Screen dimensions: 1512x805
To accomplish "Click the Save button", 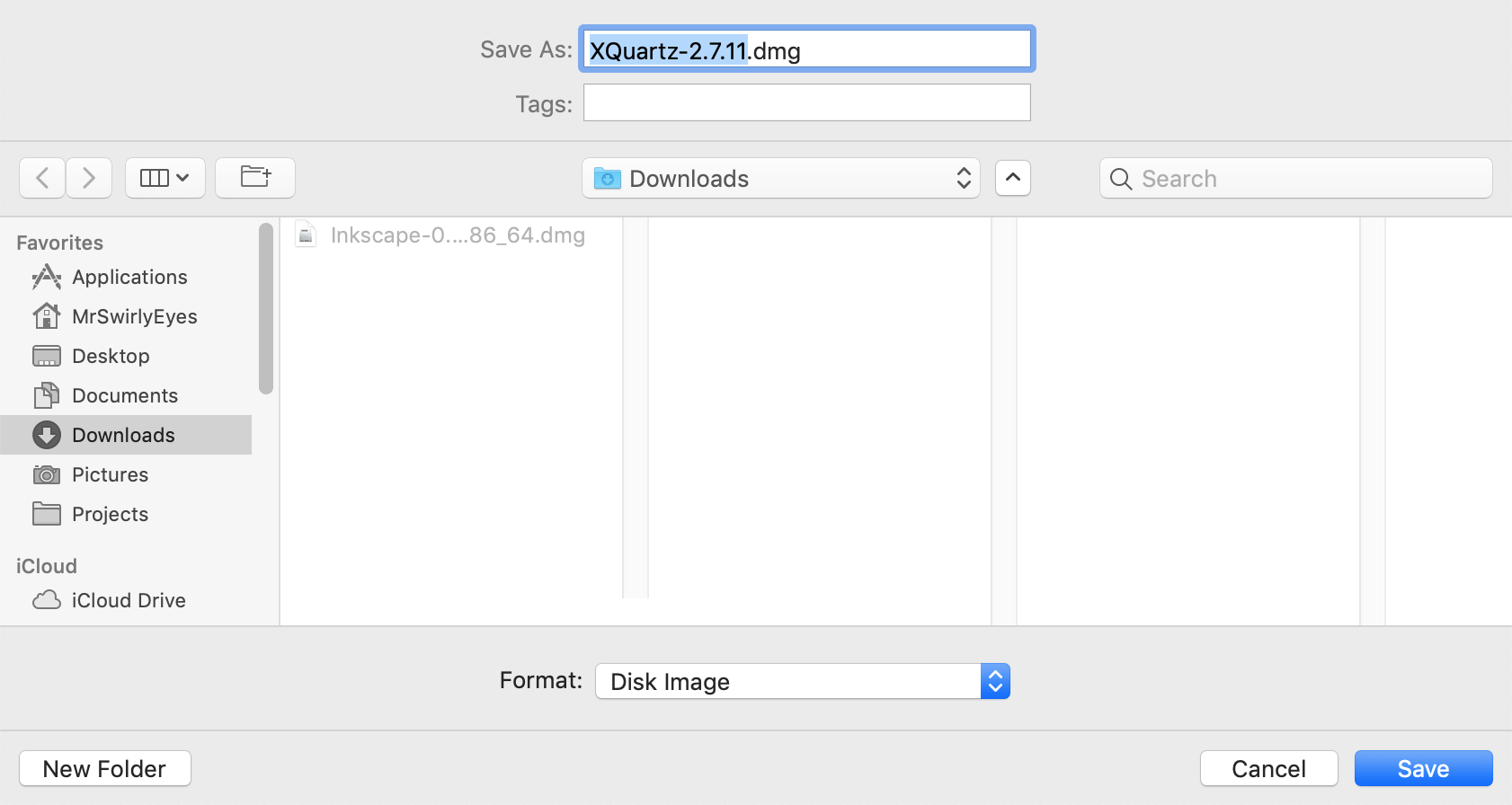I will point(1423,769).
